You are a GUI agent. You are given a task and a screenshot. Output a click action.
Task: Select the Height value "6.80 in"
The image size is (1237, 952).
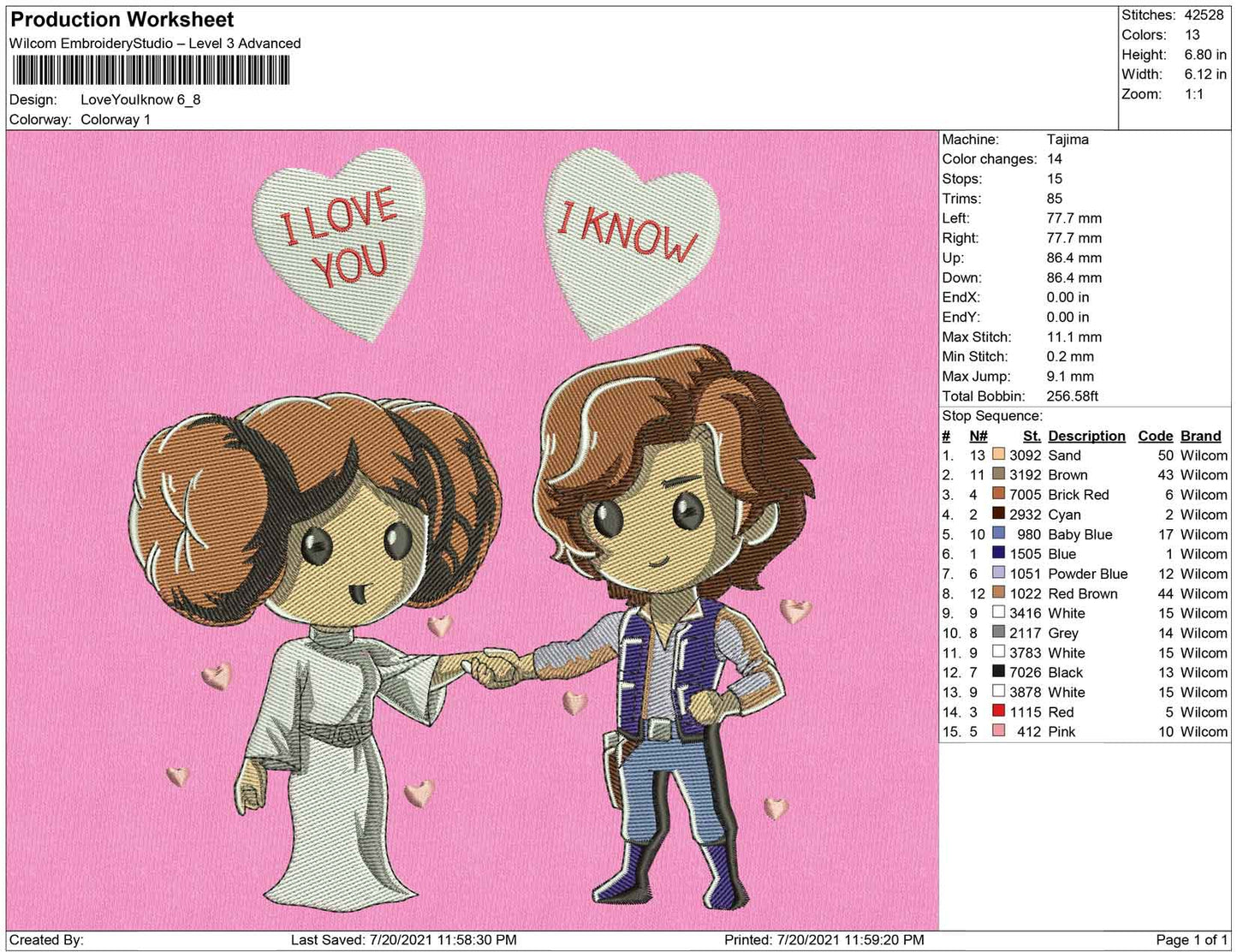pyautogui.click(x=1205, y=55)
